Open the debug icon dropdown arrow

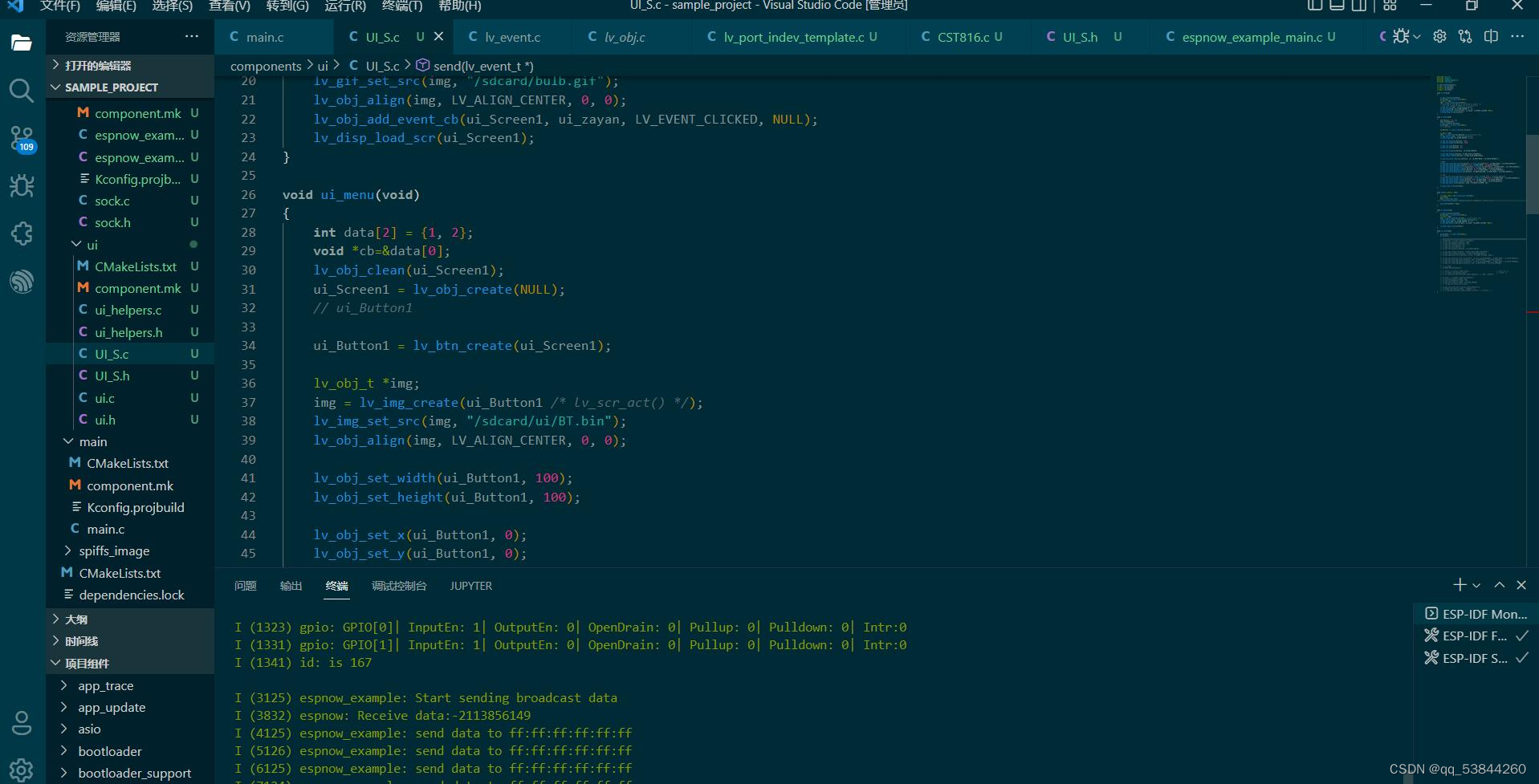(1417, 37)
